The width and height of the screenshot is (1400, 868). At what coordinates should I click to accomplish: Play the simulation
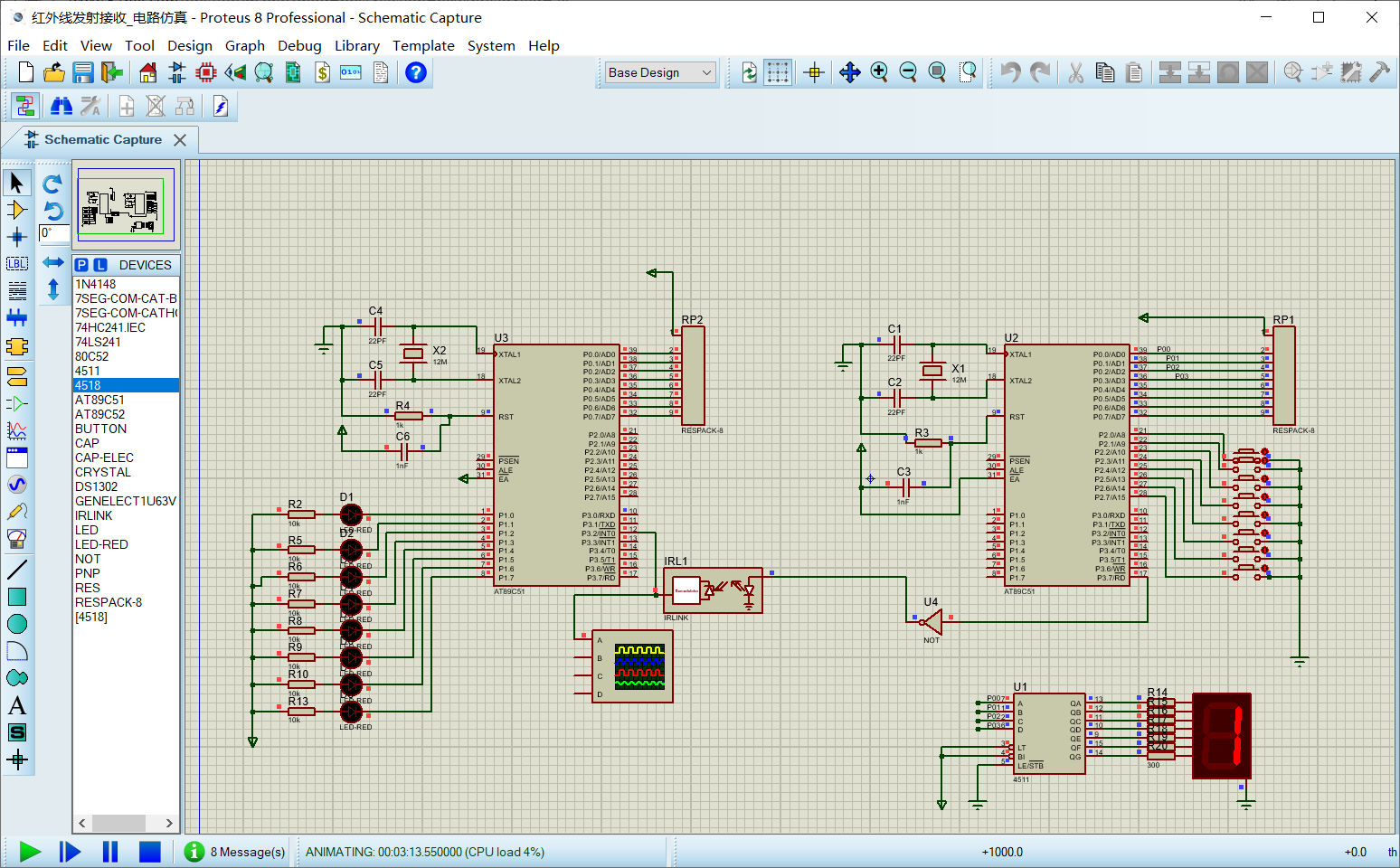30,852
